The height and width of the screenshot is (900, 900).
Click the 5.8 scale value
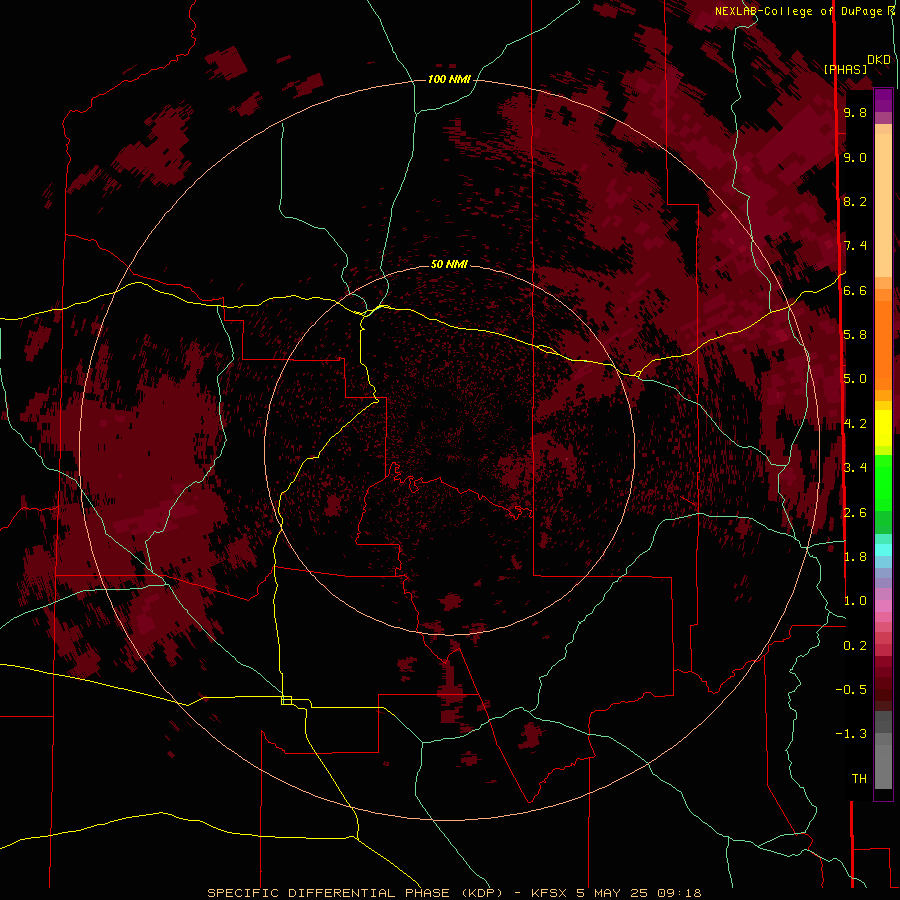click(x=855, y=335)
